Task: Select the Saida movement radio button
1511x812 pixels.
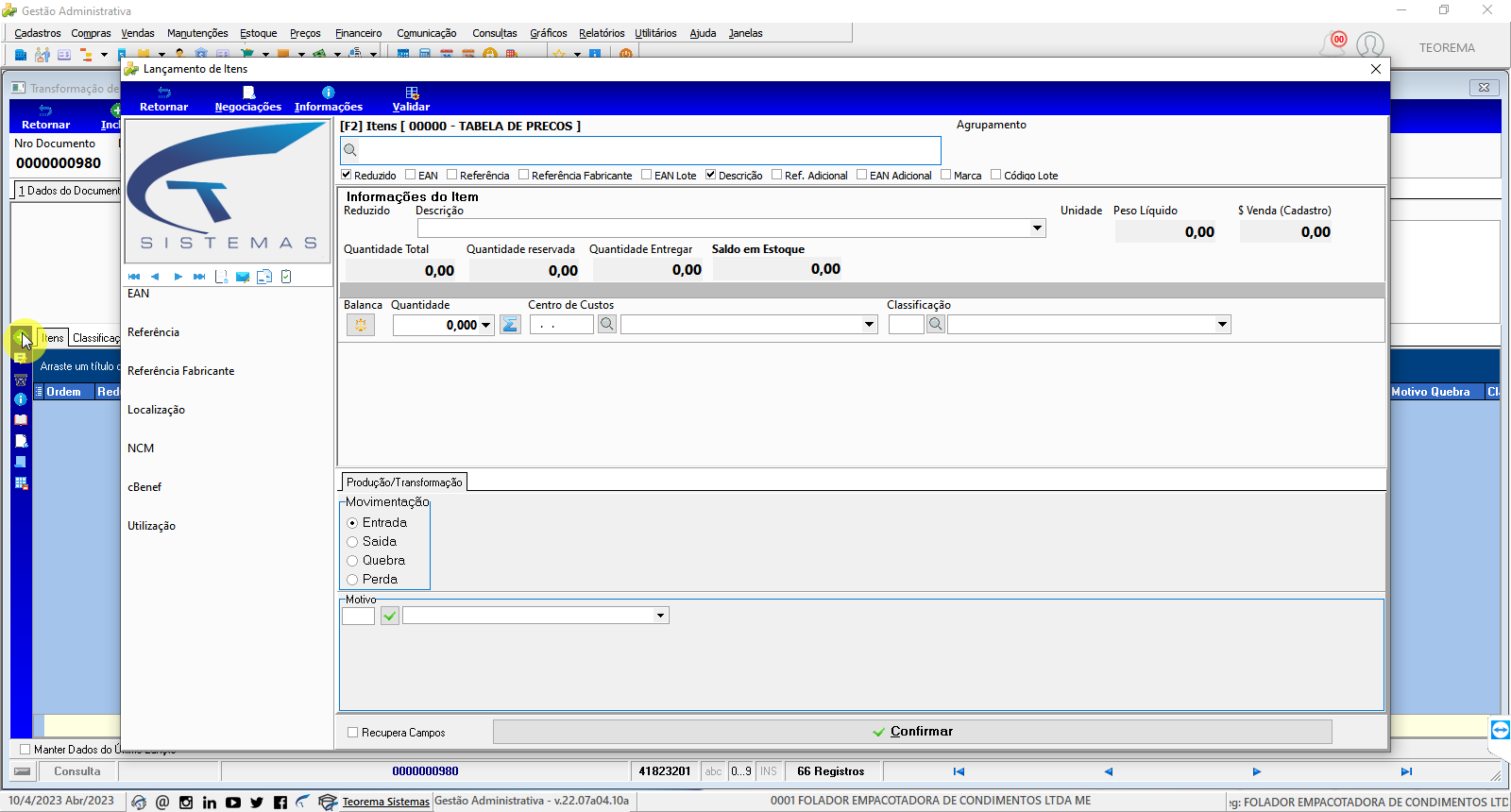Action: [352, 542]
